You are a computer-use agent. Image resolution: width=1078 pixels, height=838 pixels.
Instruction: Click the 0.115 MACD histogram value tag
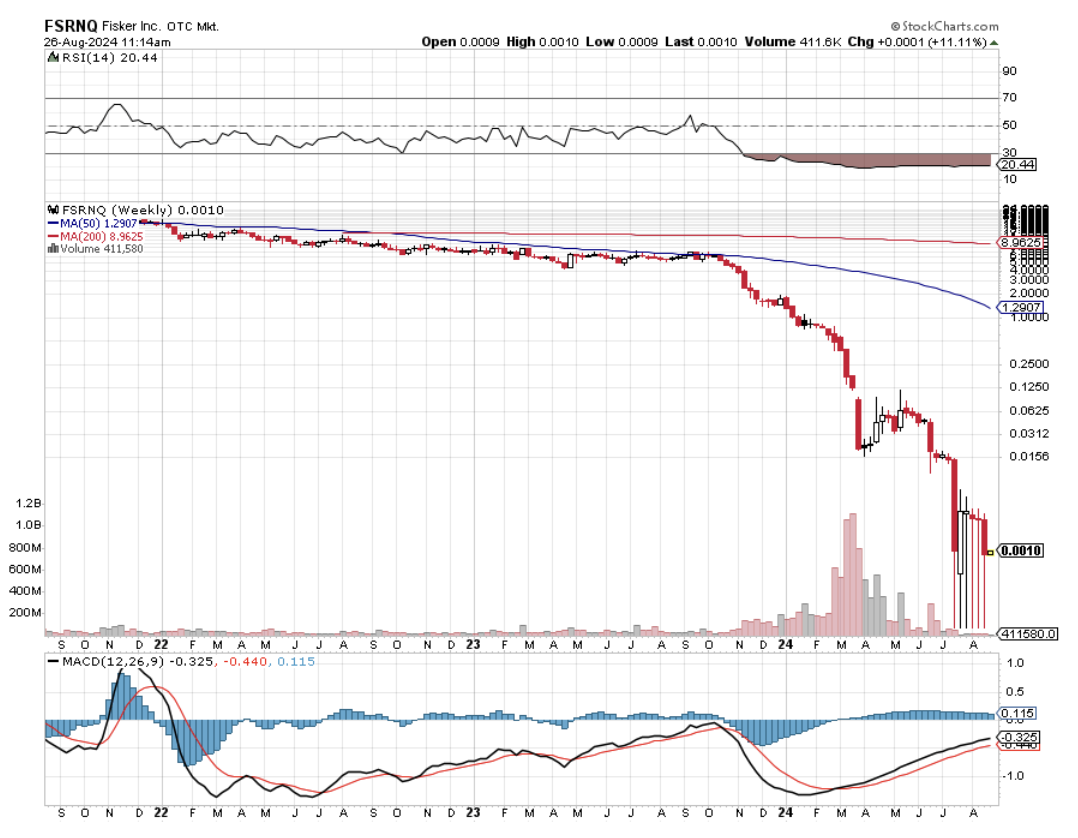1016,713
